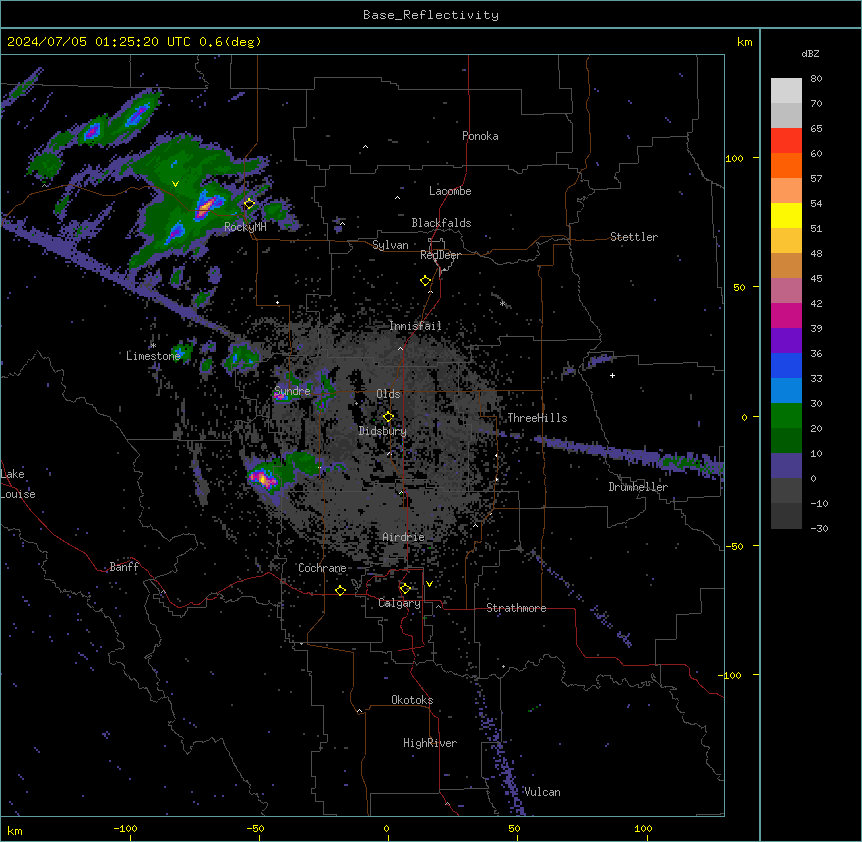Click the asterisk marker above Limestone
The height and width of the screenshot is (842, 862).
pos(153,346)
